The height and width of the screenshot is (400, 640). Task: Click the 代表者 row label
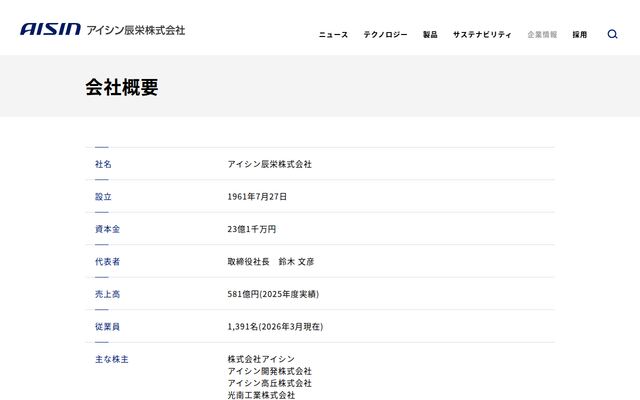tap(107, 262)
